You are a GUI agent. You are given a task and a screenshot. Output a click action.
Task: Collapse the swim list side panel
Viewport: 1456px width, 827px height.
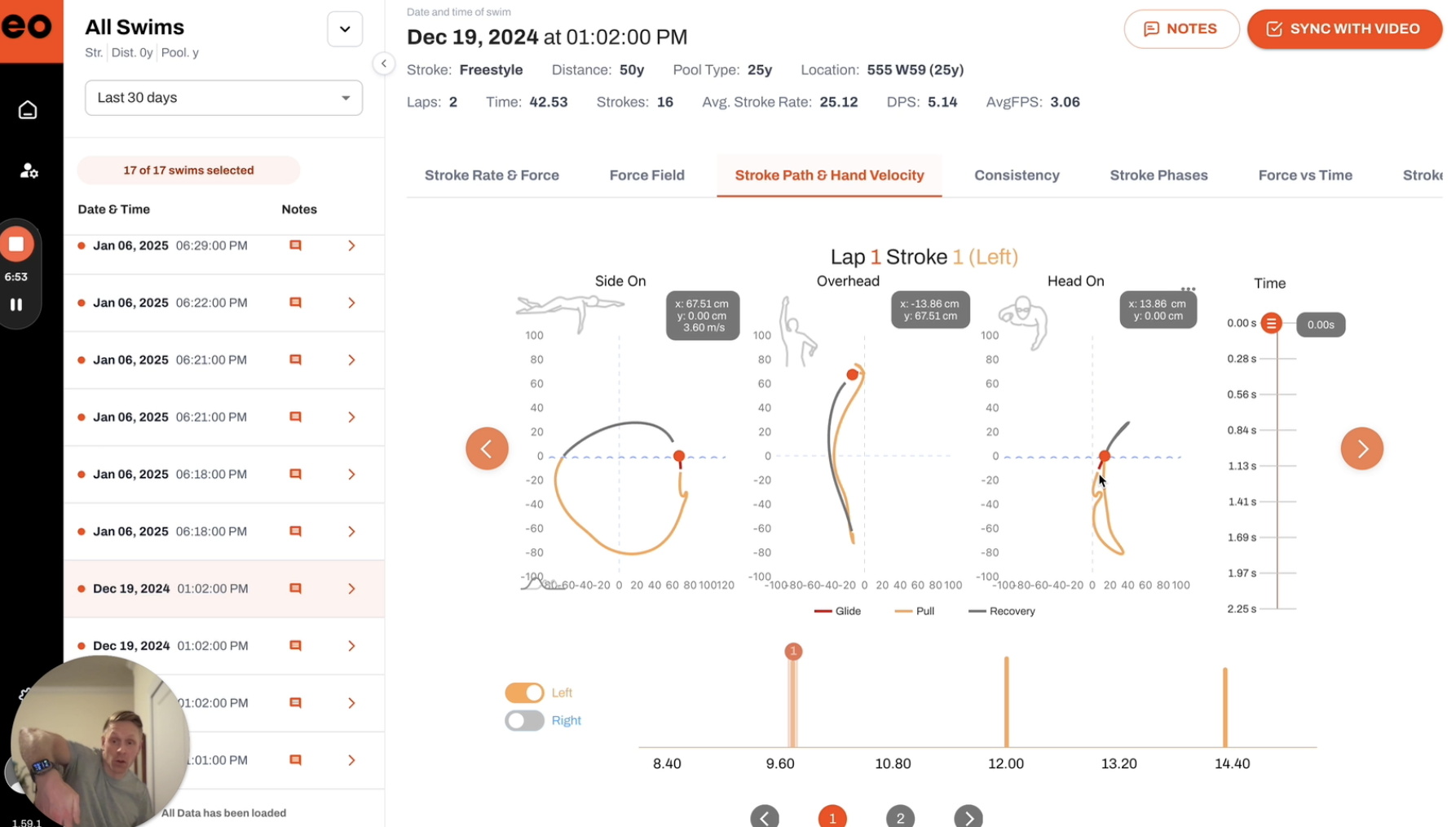[x=384, y=64]
